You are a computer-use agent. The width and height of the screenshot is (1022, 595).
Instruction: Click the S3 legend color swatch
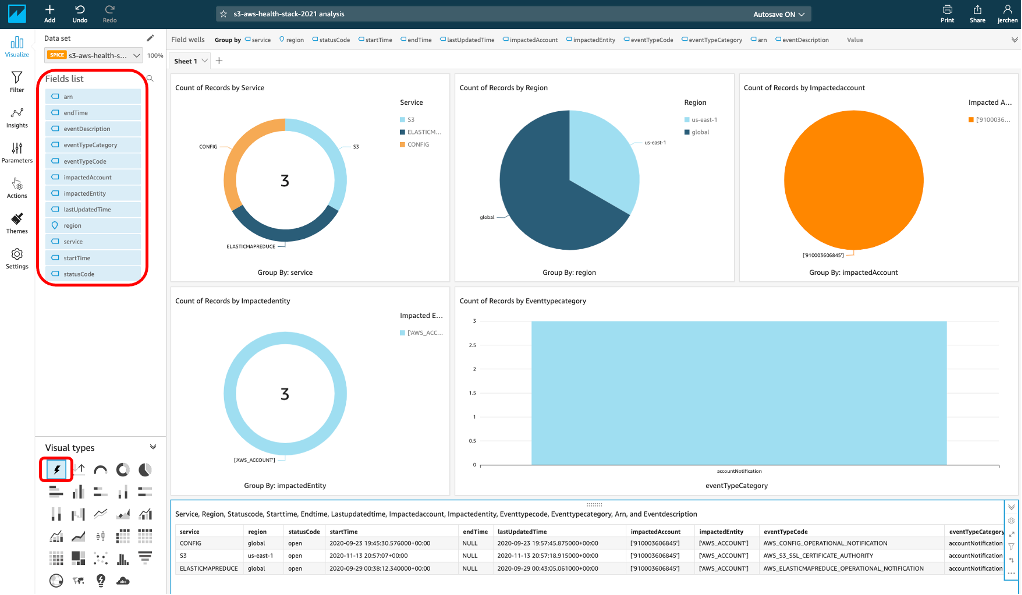point(403,120)
